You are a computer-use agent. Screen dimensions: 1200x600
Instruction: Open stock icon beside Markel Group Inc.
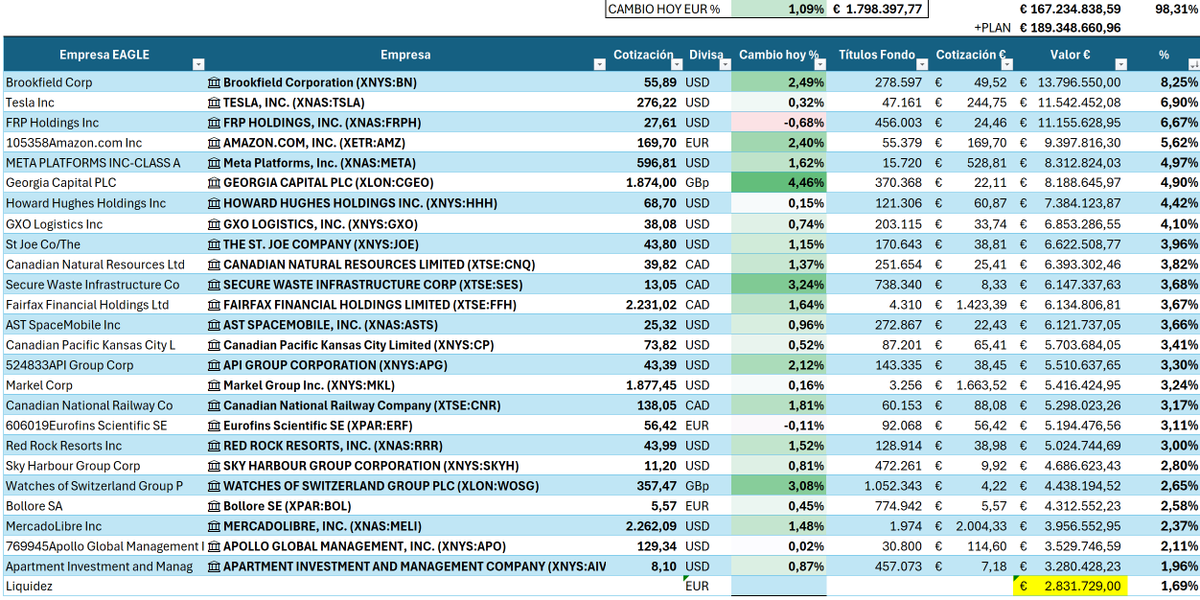tap(214, 385)
